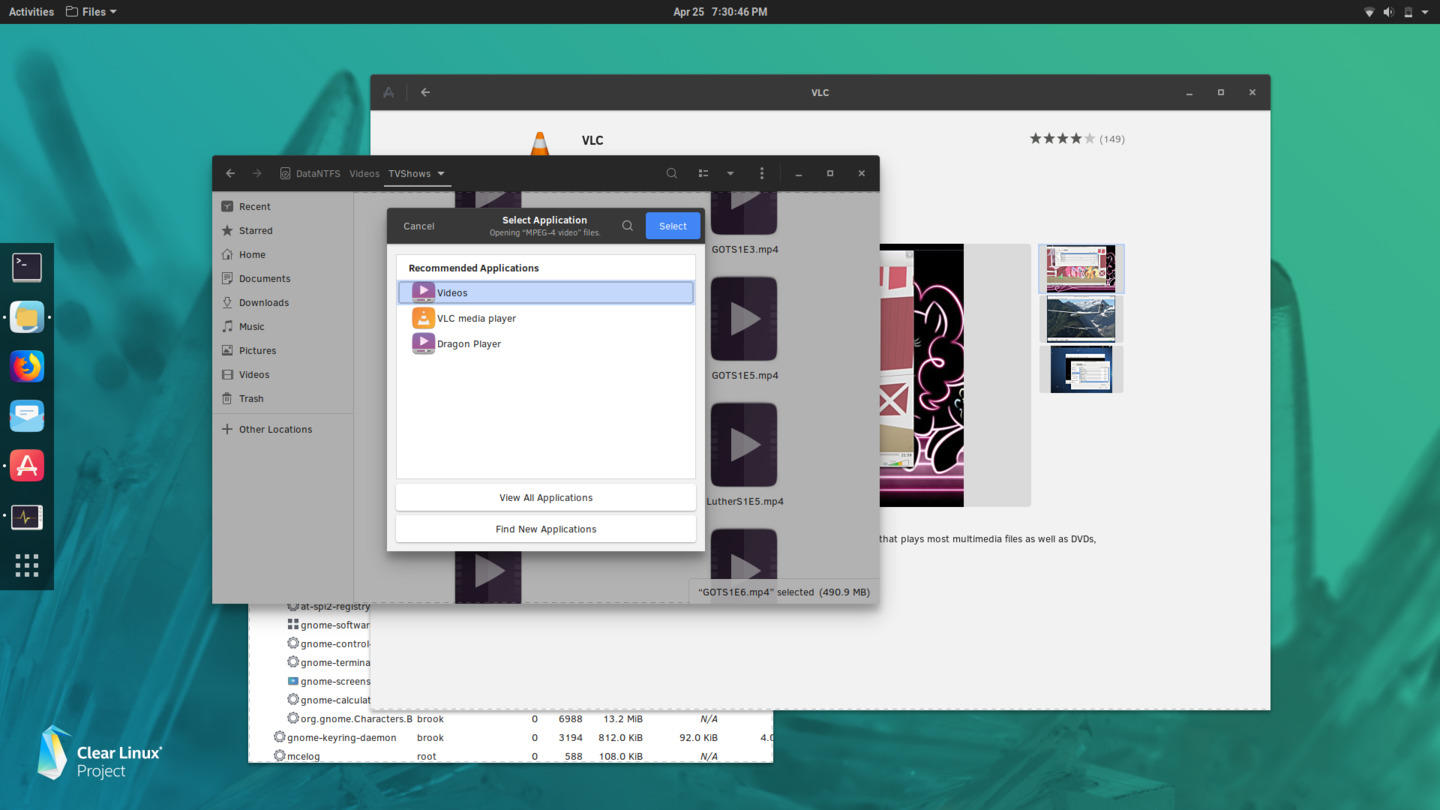The width and height of the screenshot is (1440, 810).
Task: Open the dialog's application search
Action: click(627, 226)
